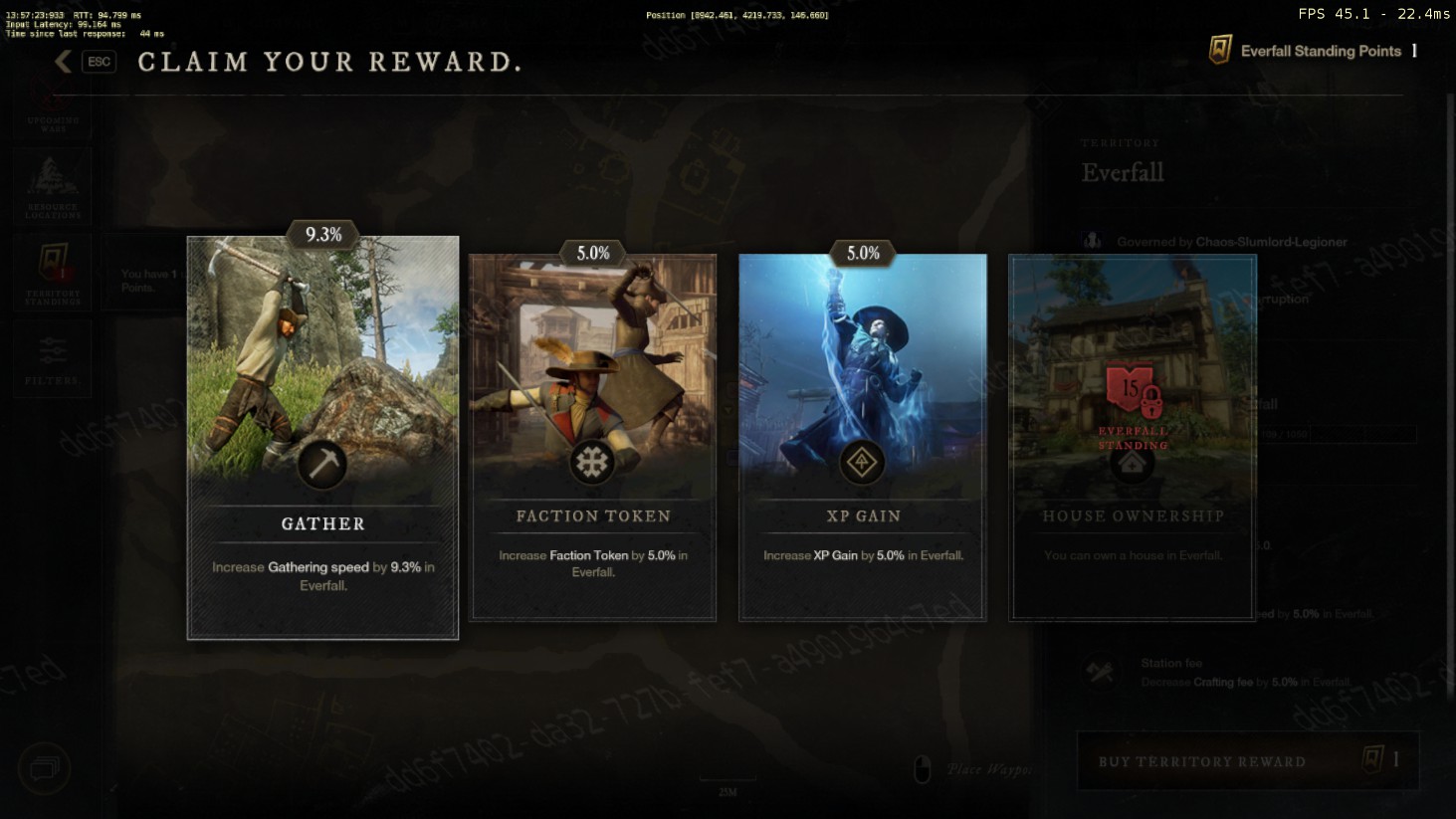Click the red level 15 lock badge
1456x819 pixels.
1134,391
